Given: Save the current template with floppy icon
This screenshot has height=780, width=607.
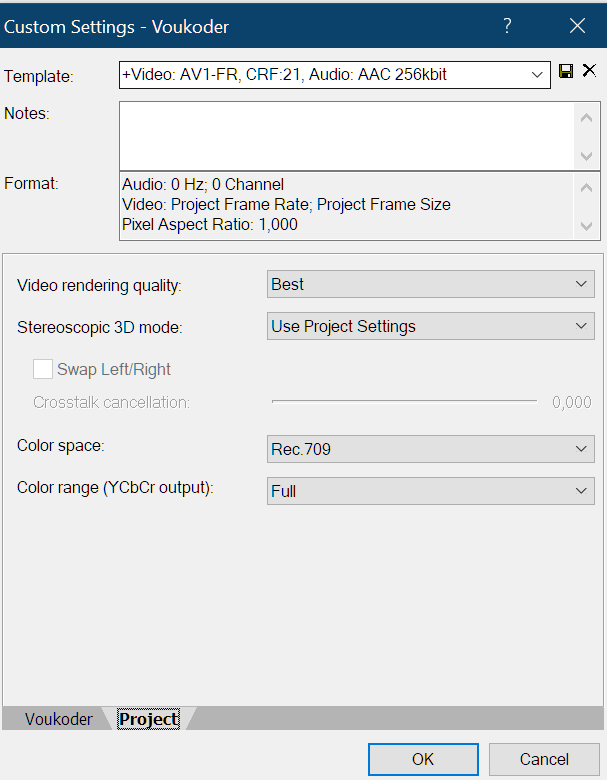Looking at the screenshot, I should click(566, 71).
